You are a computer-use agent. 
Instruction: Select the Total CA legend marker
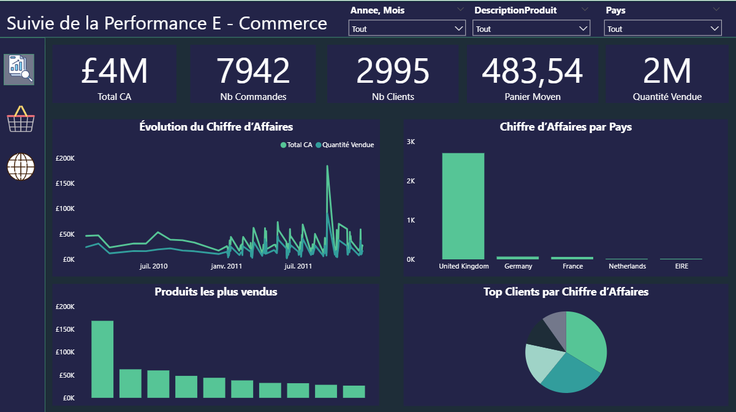[283, 145]
